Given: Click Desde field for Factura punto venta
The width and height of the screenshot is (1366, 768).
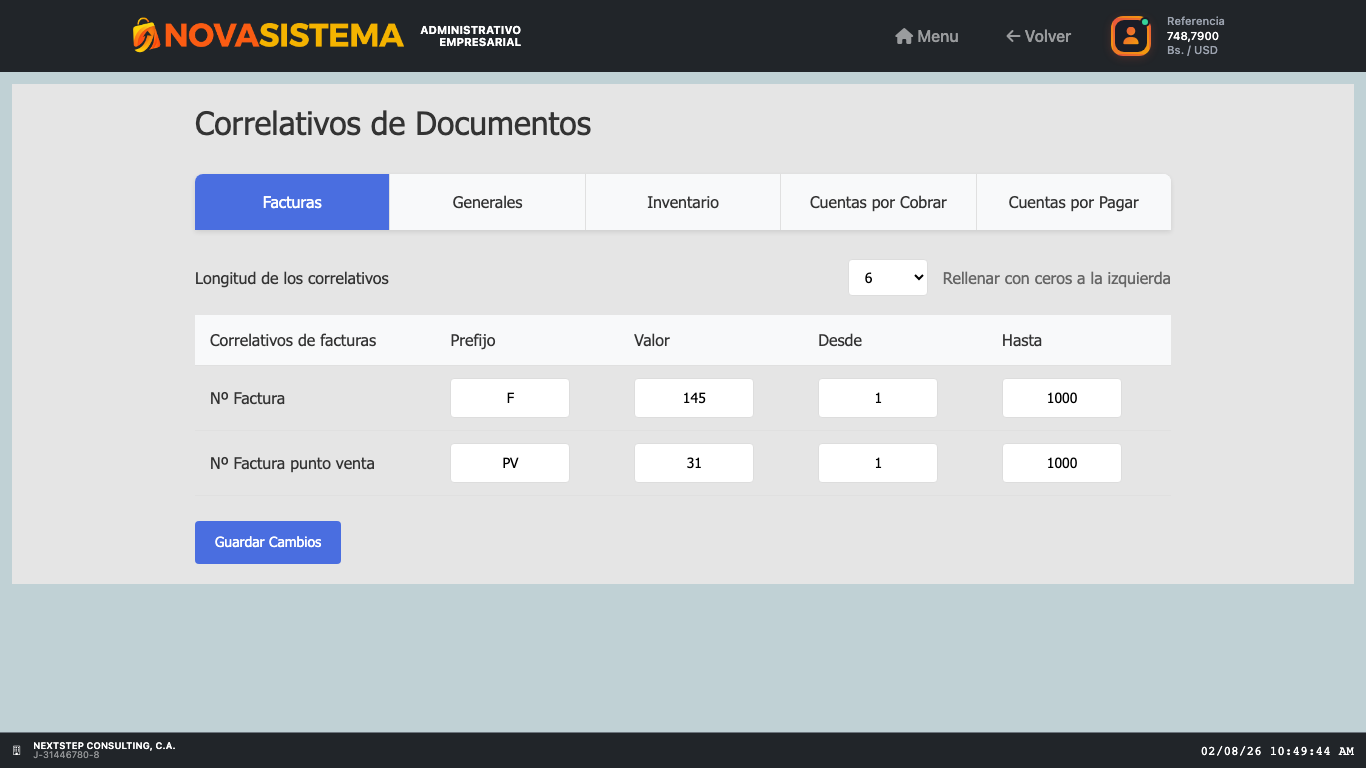Looking at the screenshot, I should [878, 463].
